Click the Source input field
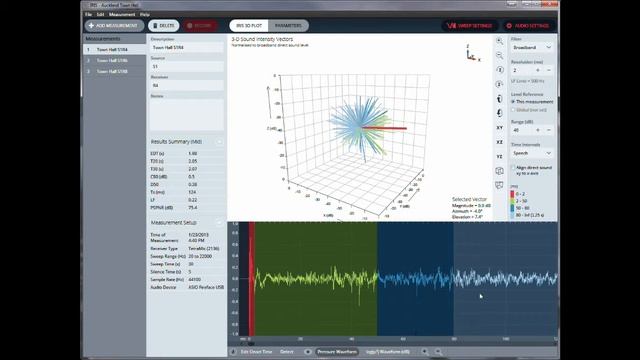640x360 pixels. [187, 67]
